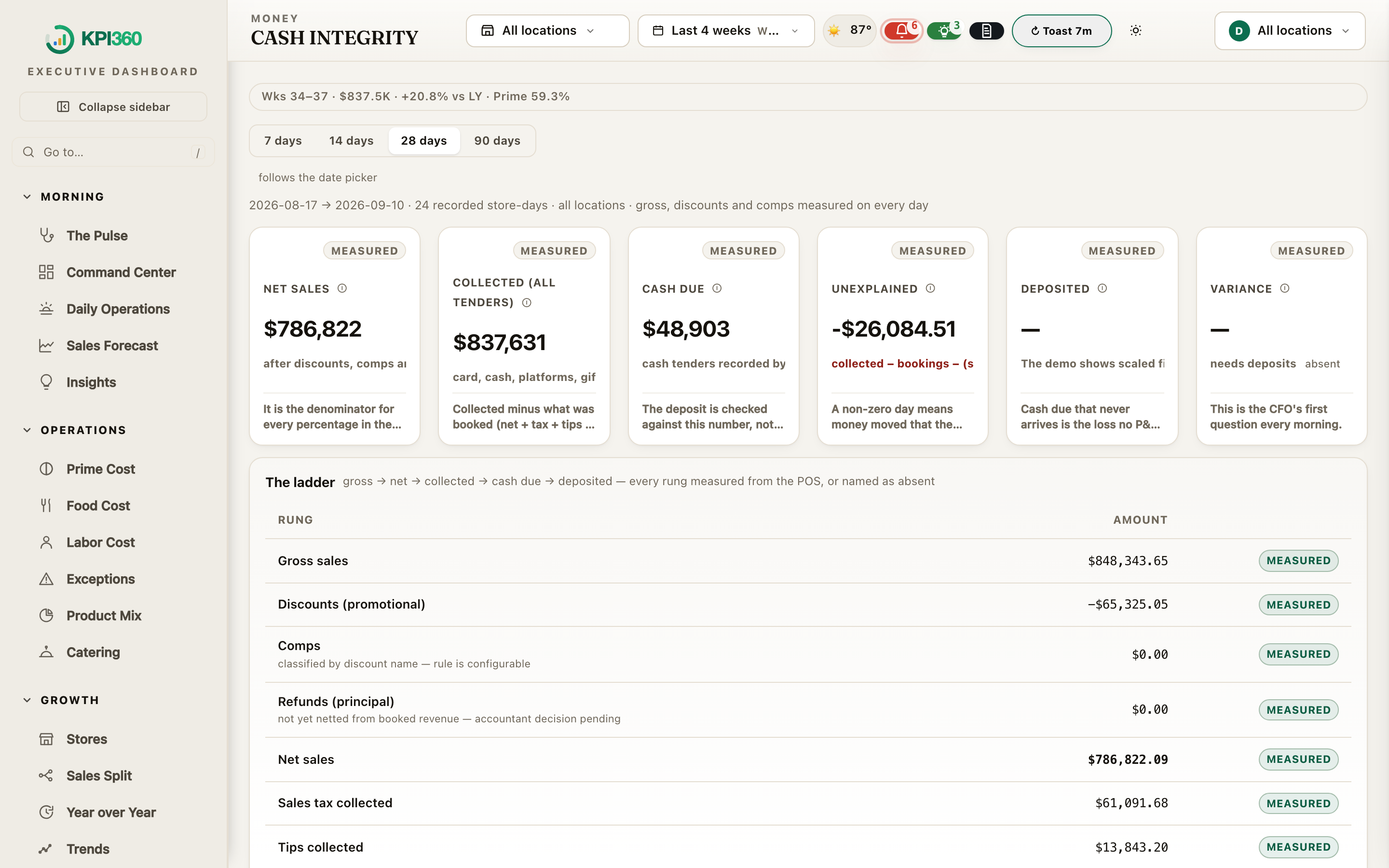Show info for Deposited card
Viewport: 1389px width, 868px height.
click(1102, 288)
